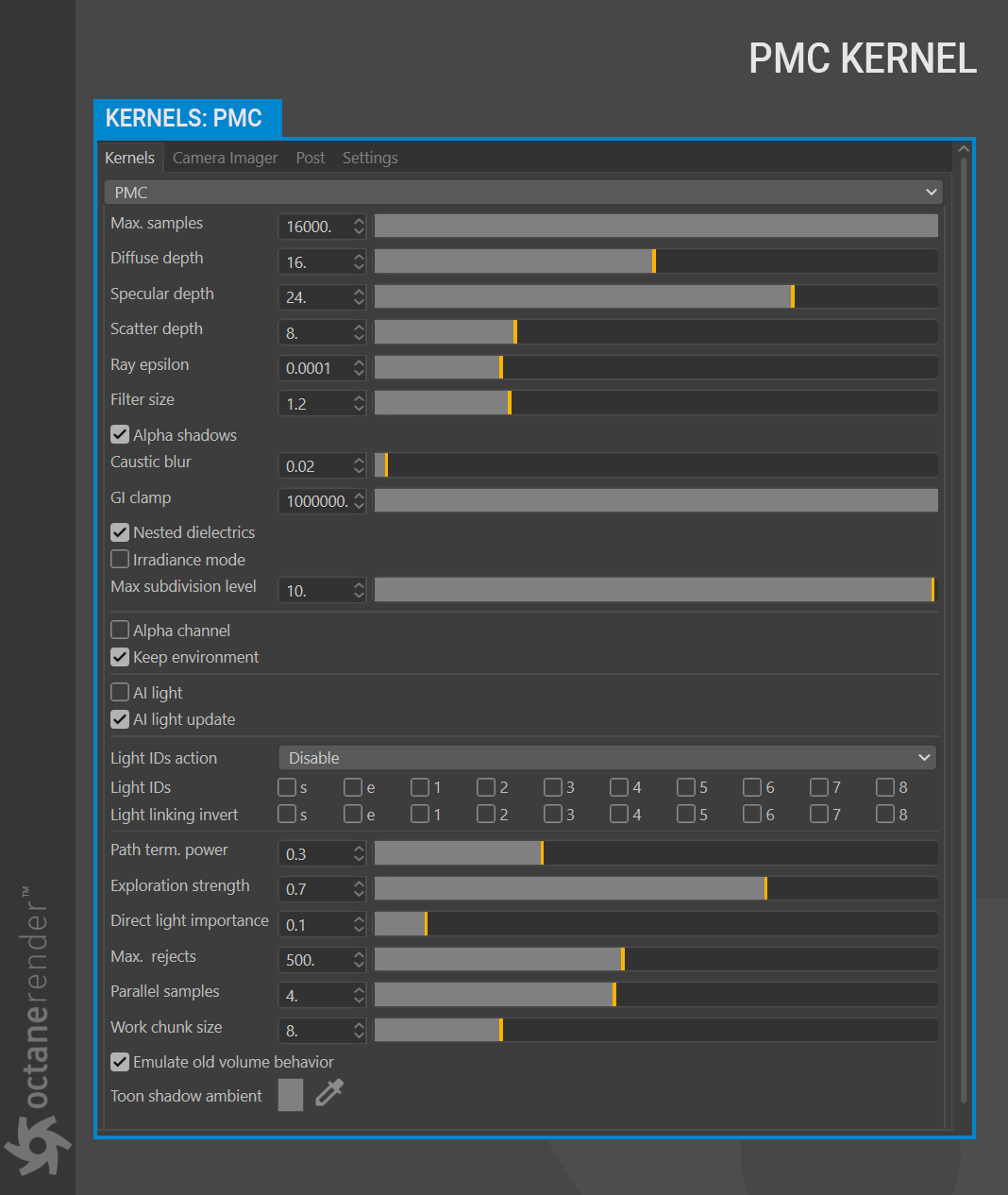1008x1195 pixels.
Task: Turn off AI light update
Action: tap(120, 719)
